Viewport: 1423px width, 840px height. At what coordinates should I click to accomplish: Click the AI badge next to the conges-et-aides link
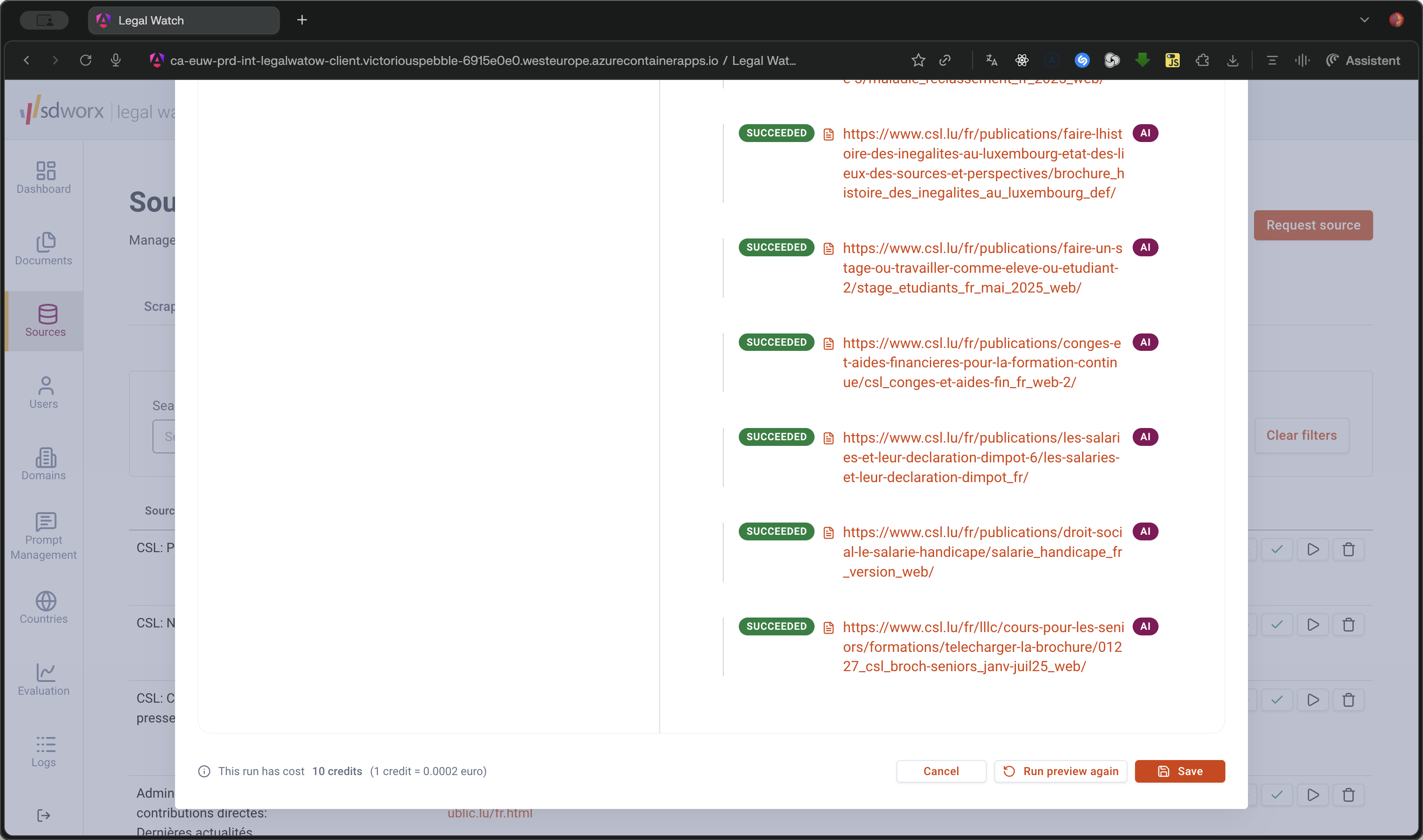pyautogui.click(x=1145, y=342)
